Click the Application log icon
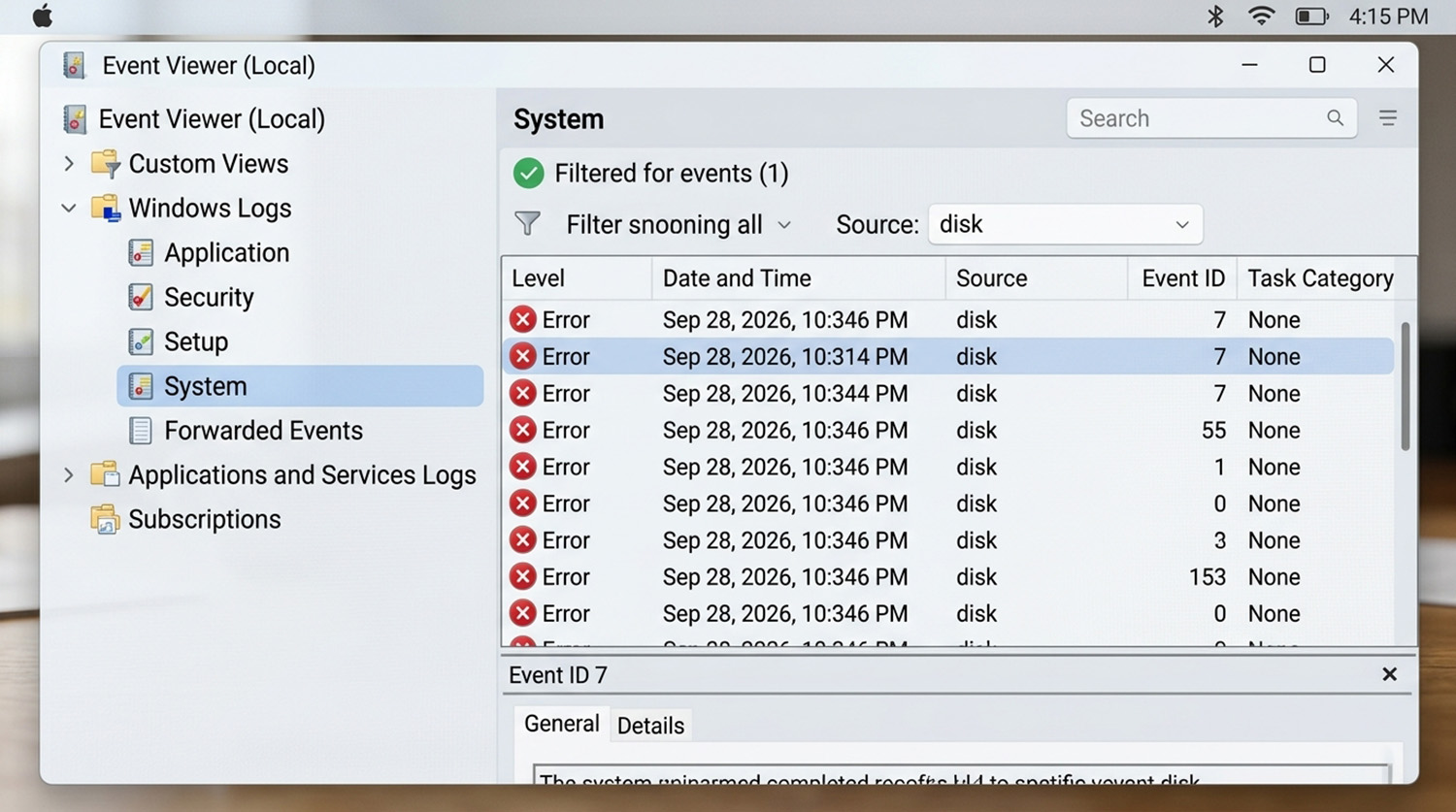 click(141, 252)
